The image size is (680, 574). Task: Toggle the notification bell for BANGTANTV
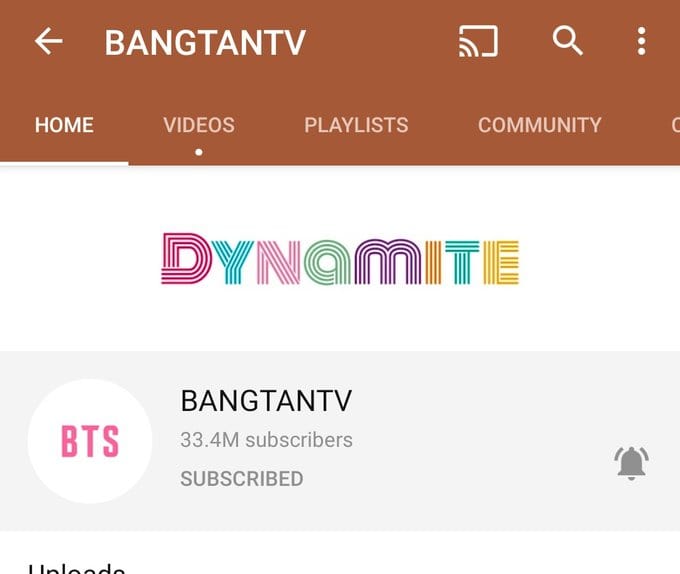coord(631,463)
